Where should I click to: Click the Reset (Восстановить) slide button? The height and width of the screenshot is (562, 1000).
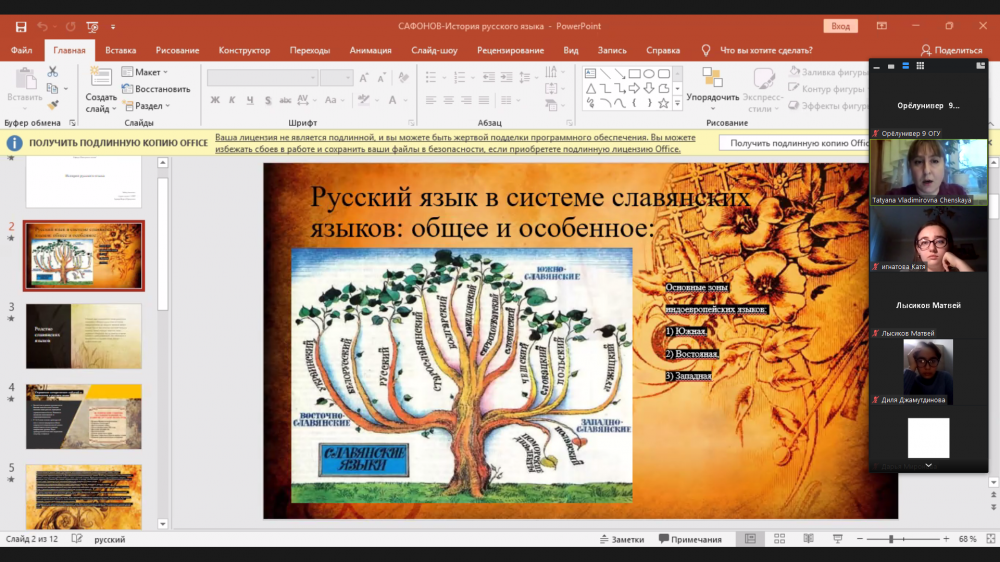pos(155,89)
